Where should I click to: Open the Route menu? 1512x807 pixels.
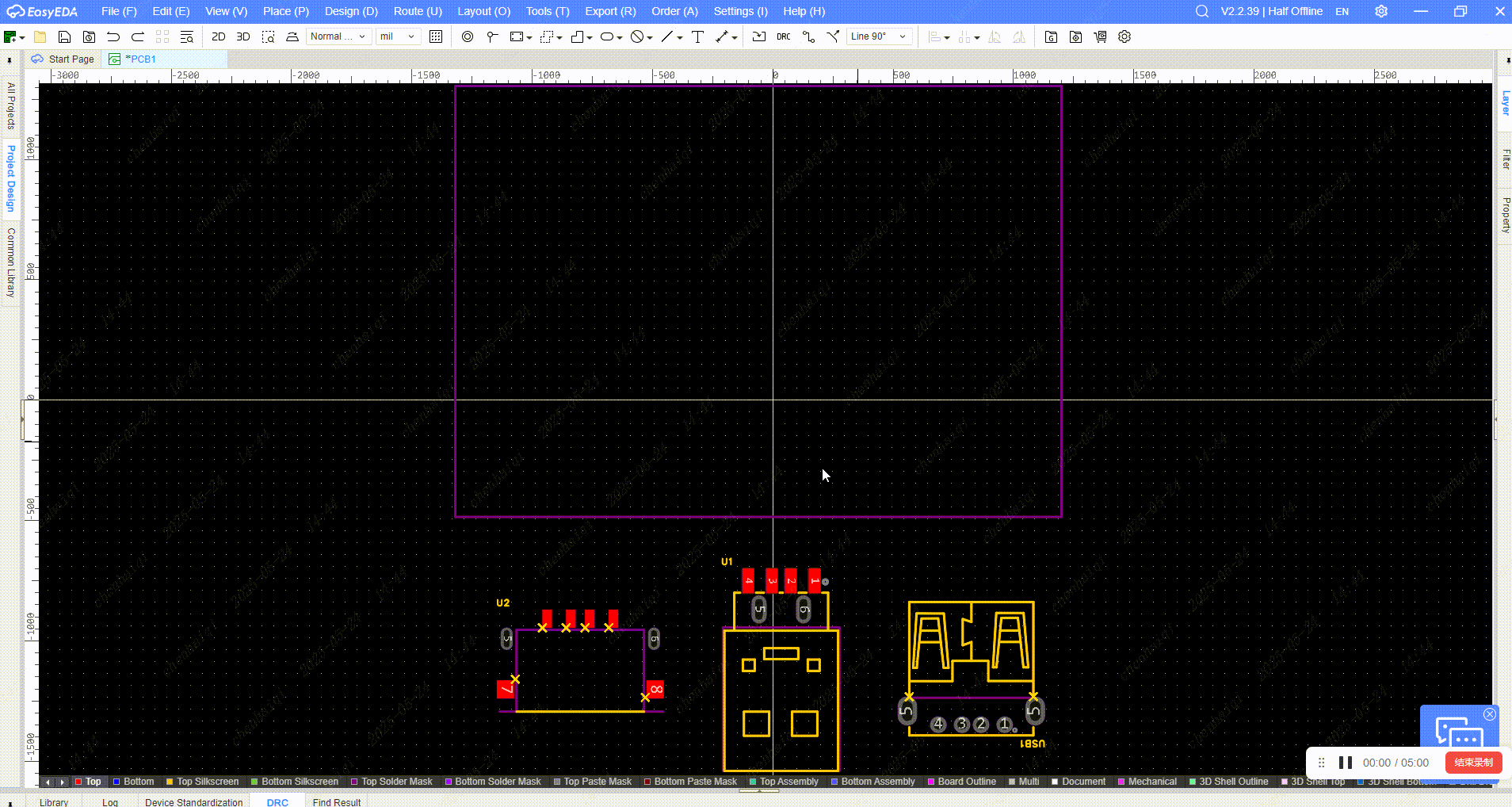click(418, 11)
